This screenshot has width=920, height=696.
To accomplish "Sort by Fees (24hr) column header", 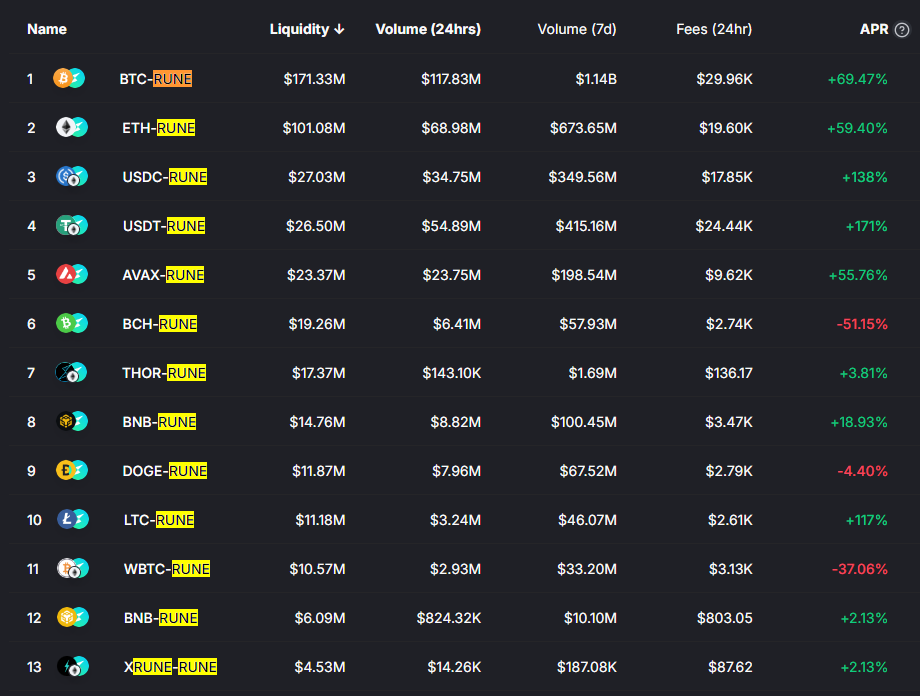I will pos(713,29).
